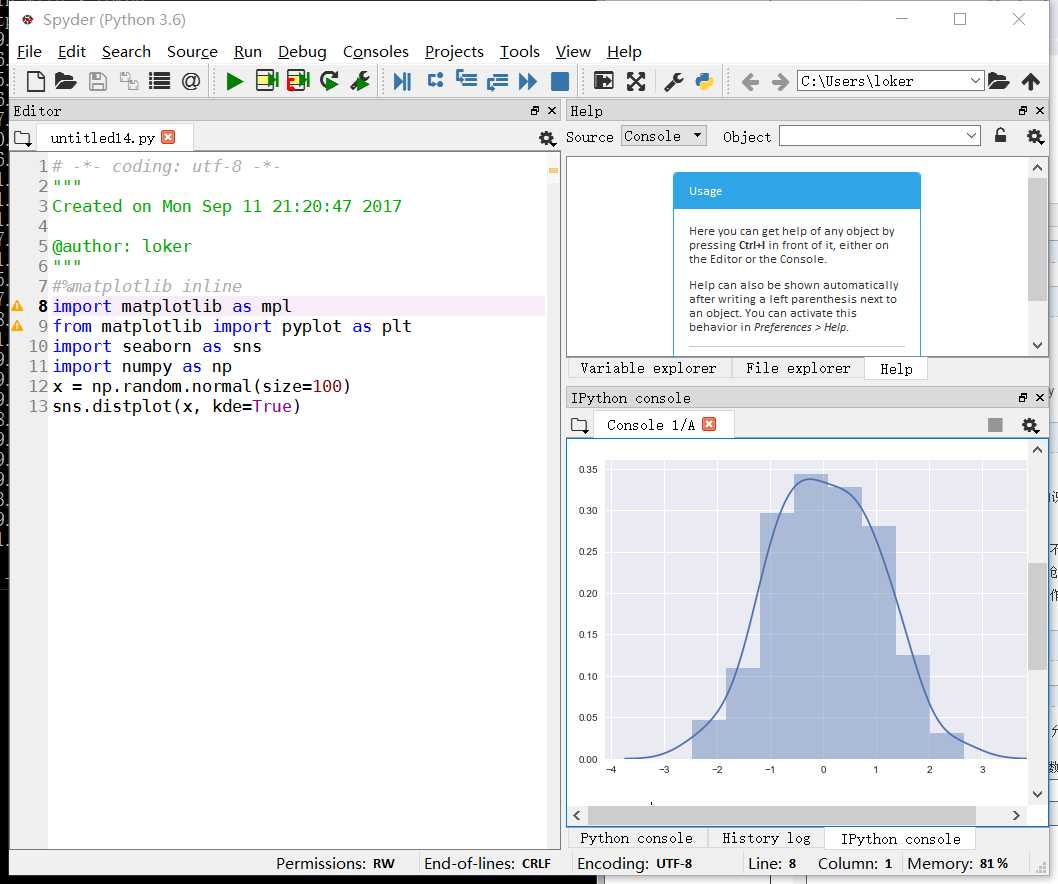
Task: Click the @ symbol finder icon
Action: pyautogui.click(x=191, y=82)
